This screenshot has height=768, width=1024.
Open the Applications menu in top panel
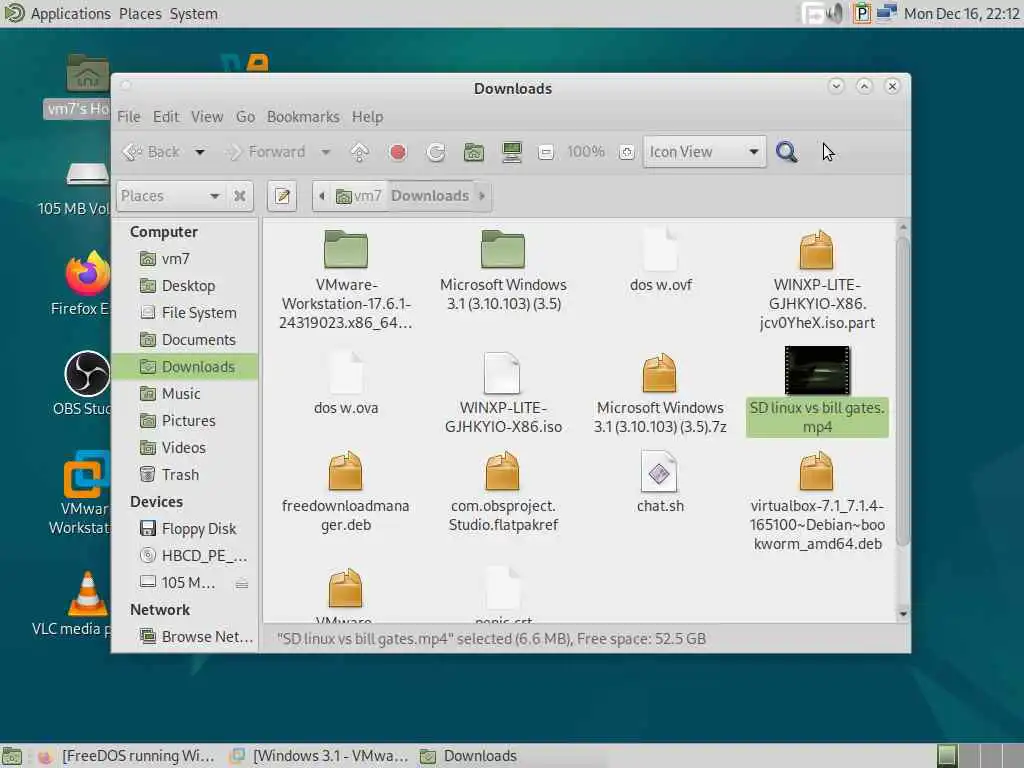tap(71, 14)
